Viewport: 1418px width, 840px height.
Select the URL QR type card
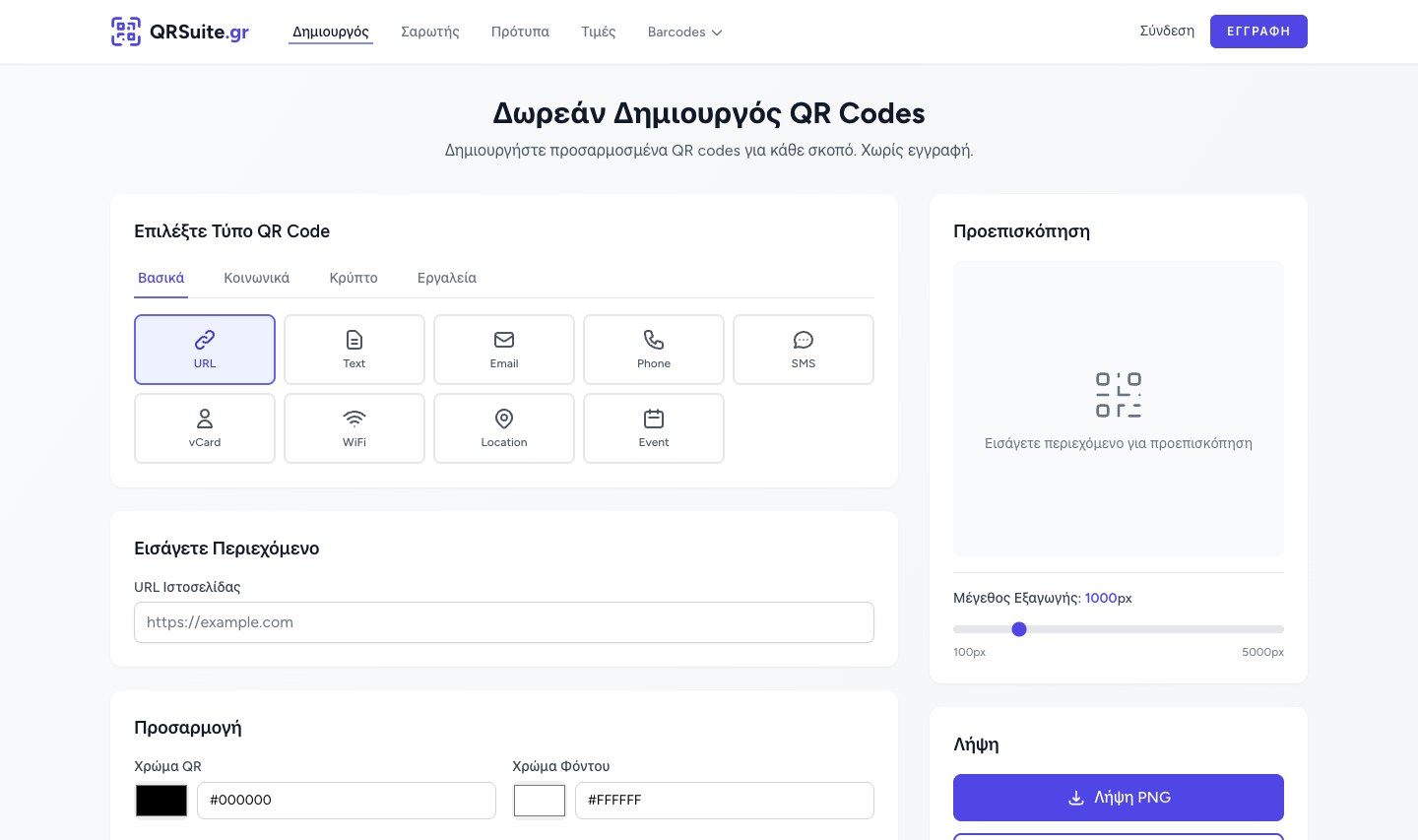click(x=205, y=350)
